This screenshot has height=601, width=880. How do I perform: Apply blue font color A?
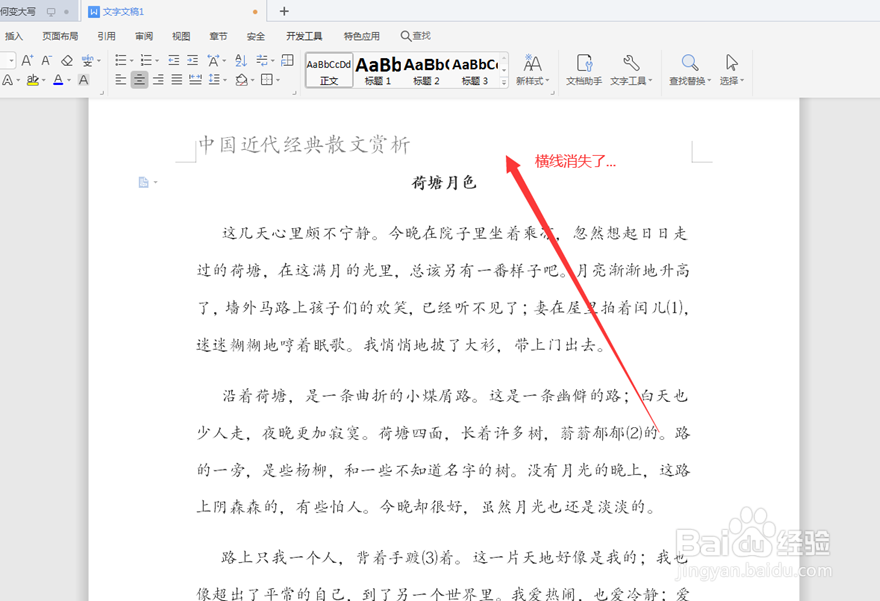tap(58, 80)
